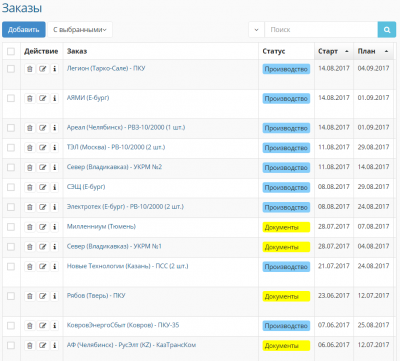This screenshot has height=361, width=400.
Task: Edit the АЯМИ (Е-бург) order
Action: point(42,98)
